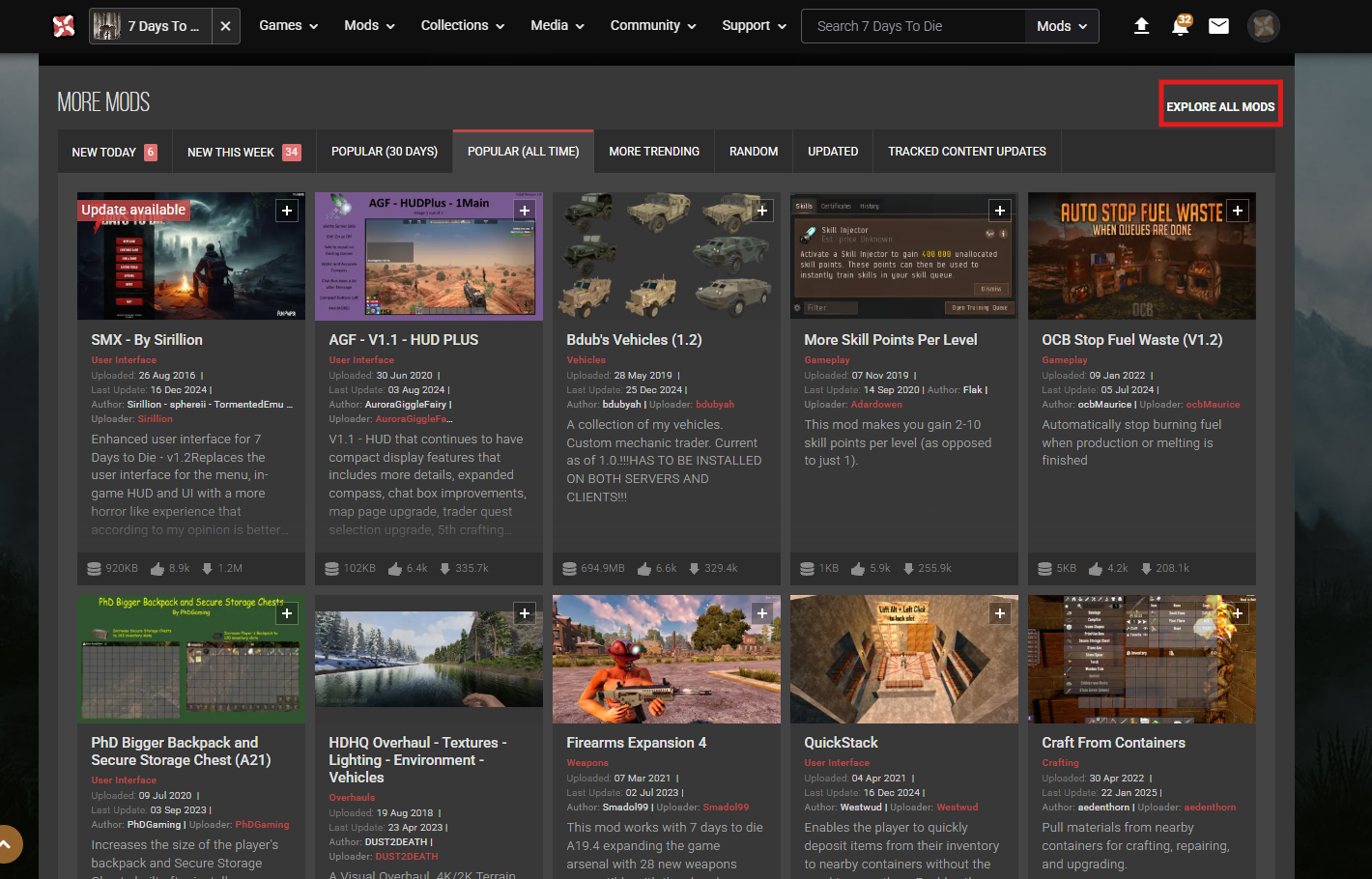Switch to the Random tab
The image size is (1372, 879).
tap(754, 152)
